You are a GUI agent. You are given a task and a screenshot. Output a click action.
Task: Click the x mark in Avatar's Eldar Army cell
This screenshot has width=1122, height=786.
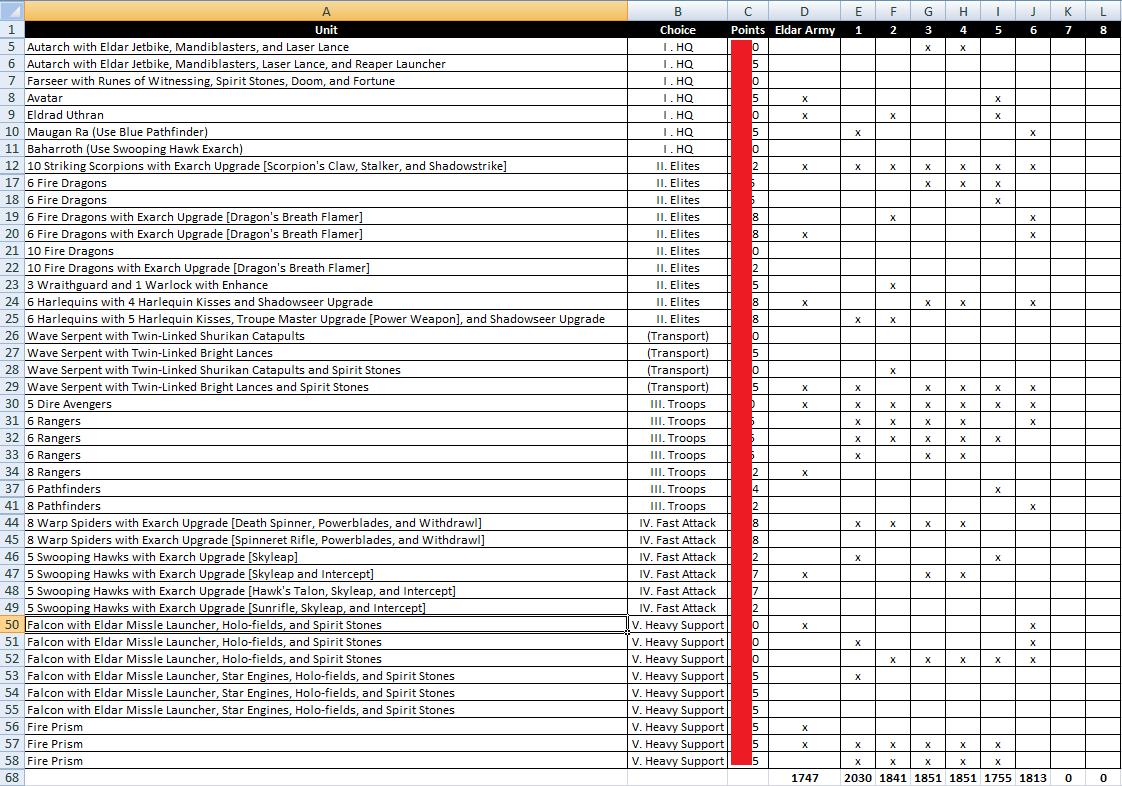[x=805, y=98]
